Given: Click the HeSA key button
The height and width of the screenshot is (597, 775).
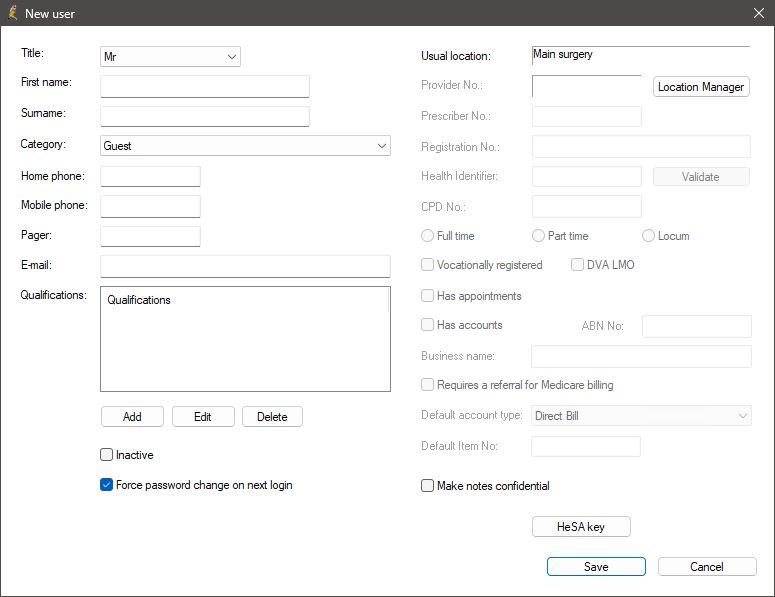Looking at the screenshot, I should click(581, 526).
